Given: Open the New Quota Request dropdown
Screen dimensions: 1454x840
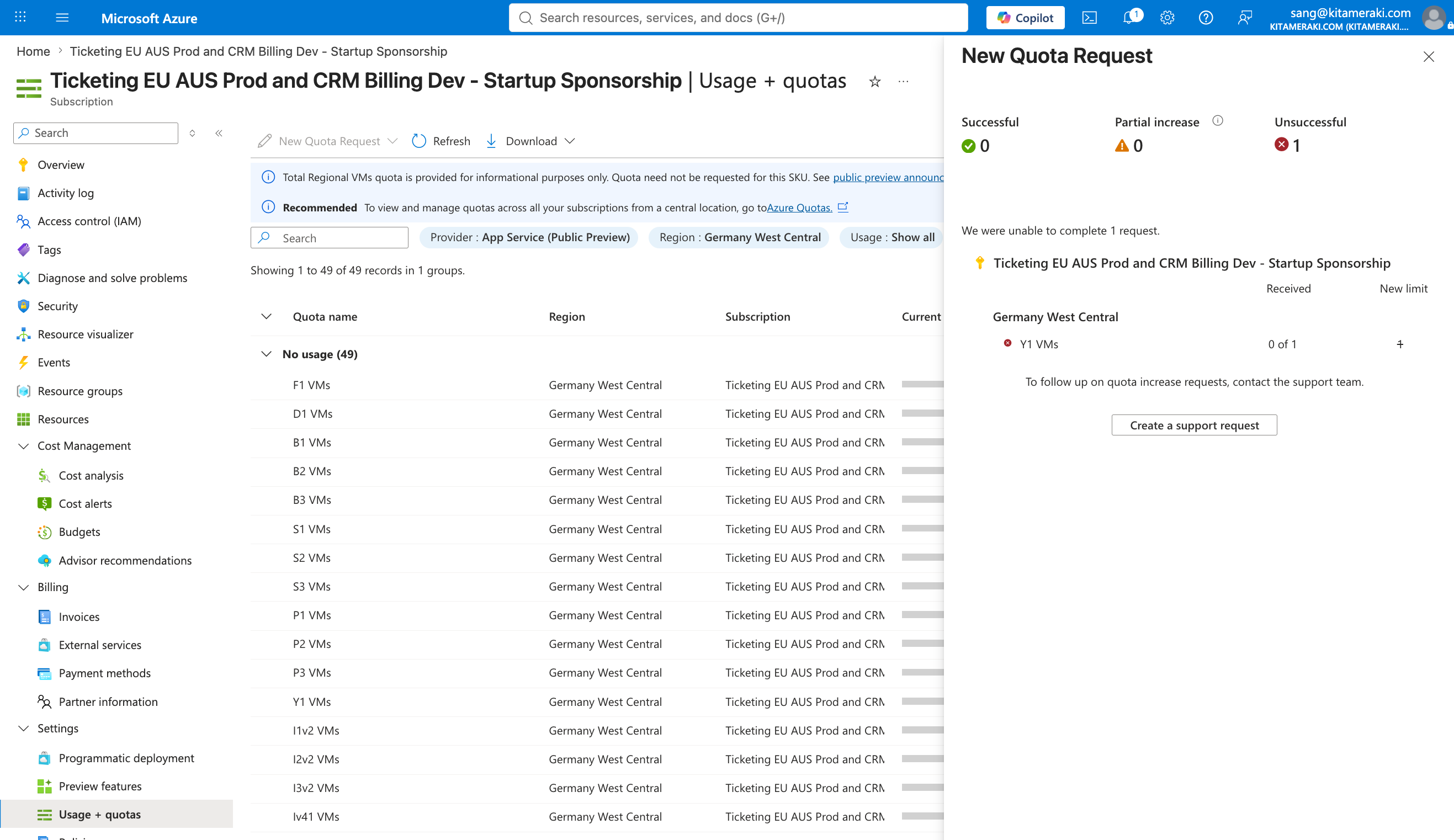Looking at the screenshot, I should point(328,141).
